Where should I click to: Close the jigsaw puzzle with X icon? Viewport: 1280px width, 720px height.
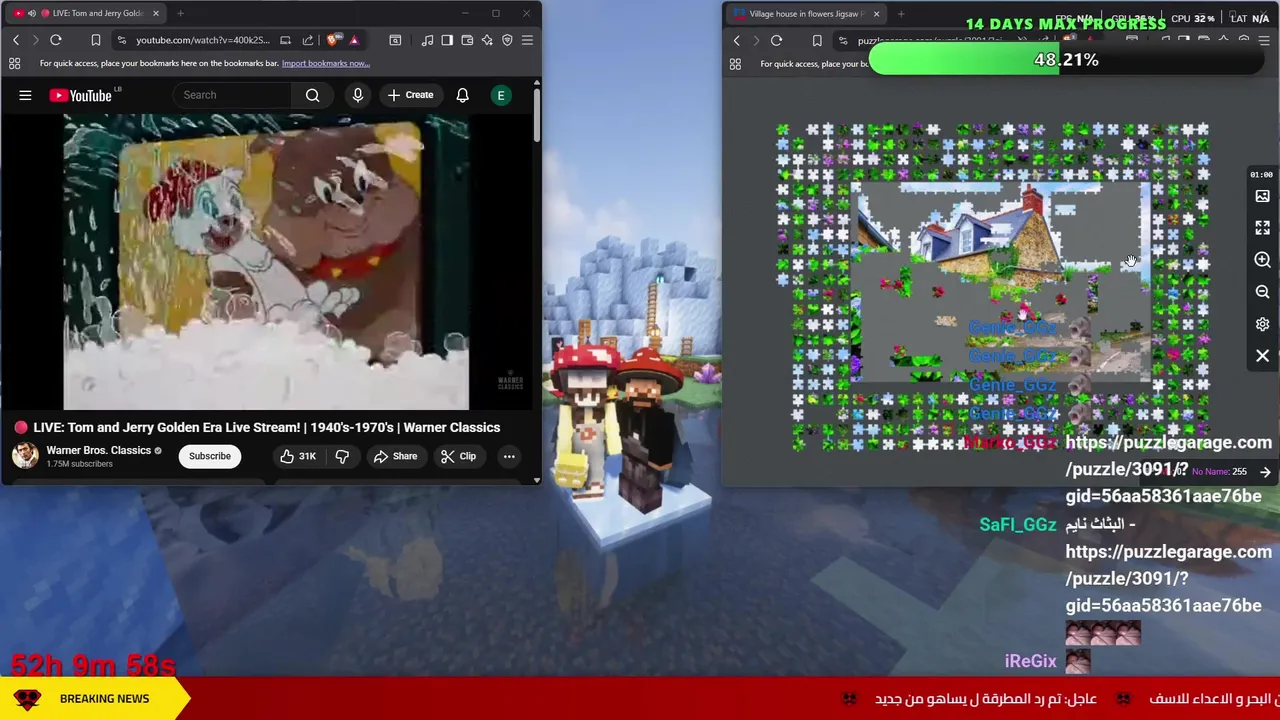pos(1263,356)
